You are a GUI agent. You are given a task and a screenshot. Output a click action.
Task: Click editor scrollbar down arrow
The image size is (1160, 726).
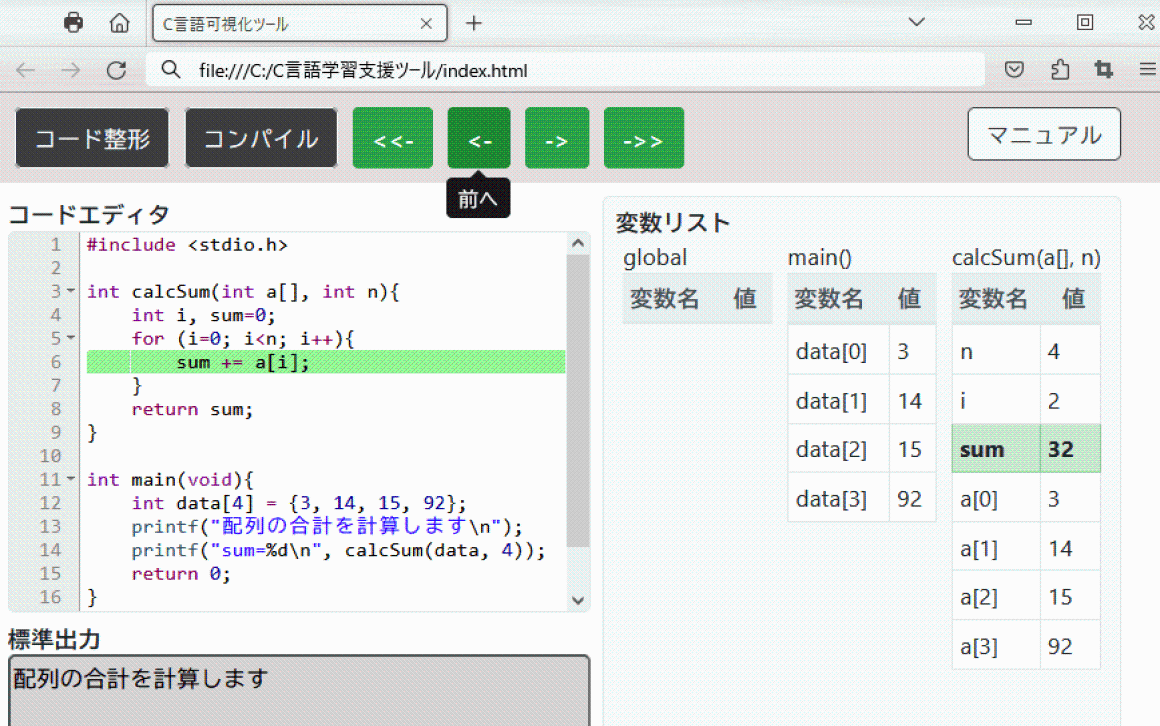(578, 600)
